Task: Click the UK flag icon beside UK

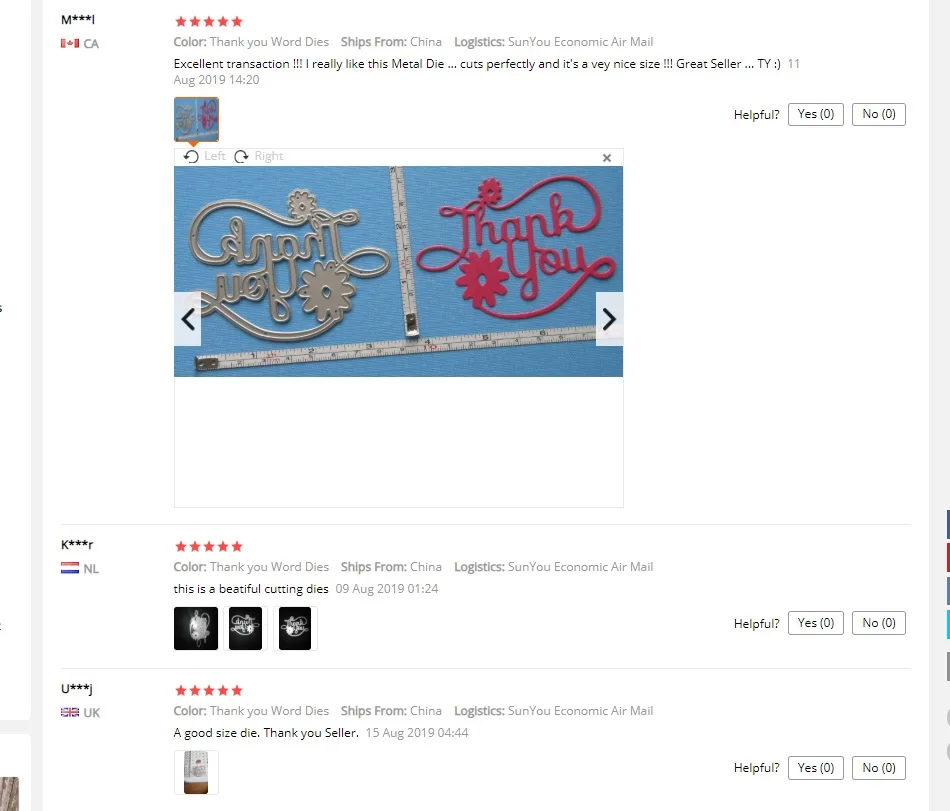Action: tap(70, 712)
